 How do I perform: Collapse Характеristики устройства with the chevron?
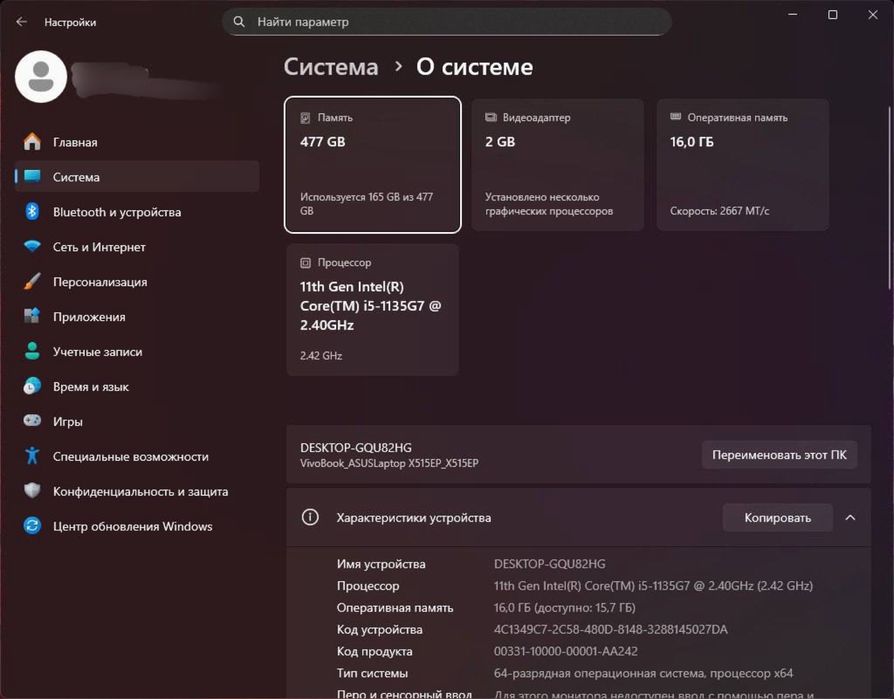pyautogui.click(x=850, y=518)
